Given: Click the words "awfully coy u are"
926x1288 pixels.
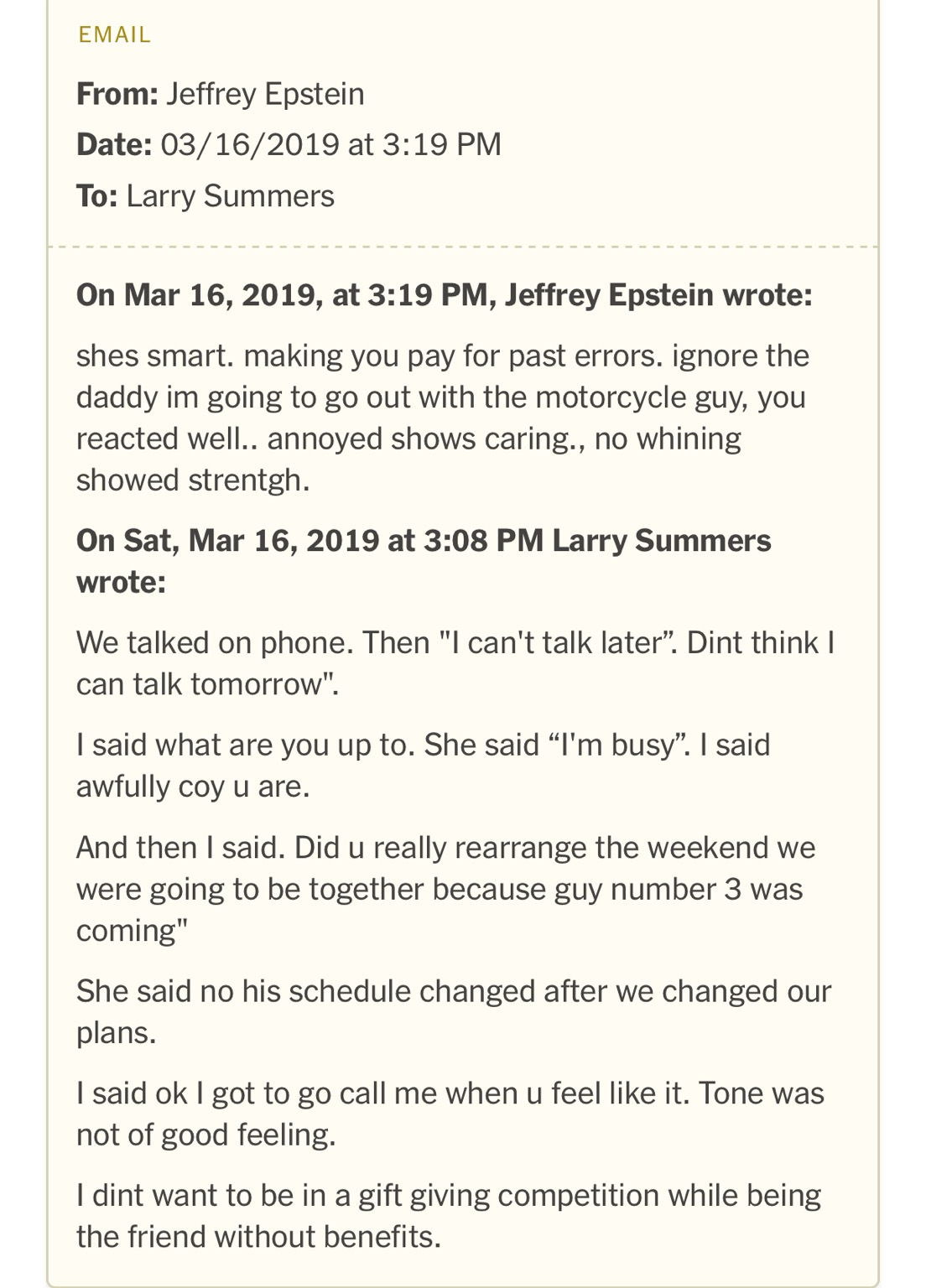Looking at the screenshot, I should pos(192,787).
